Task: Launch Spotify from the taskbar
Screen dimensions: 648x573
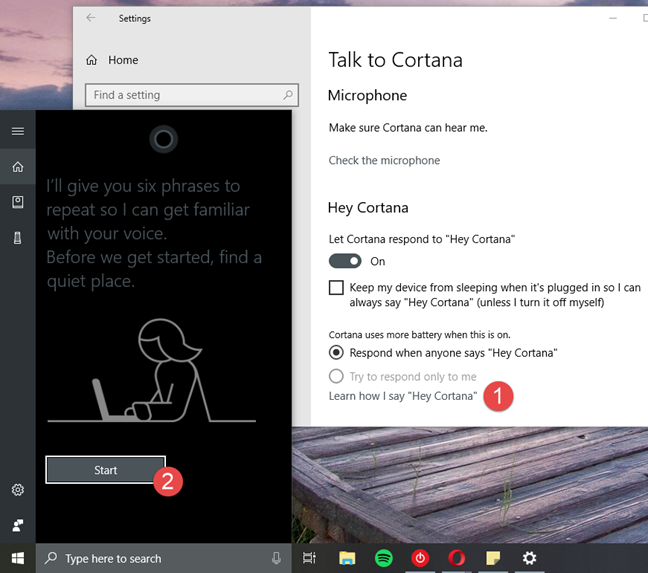Action: coord(384,558)
